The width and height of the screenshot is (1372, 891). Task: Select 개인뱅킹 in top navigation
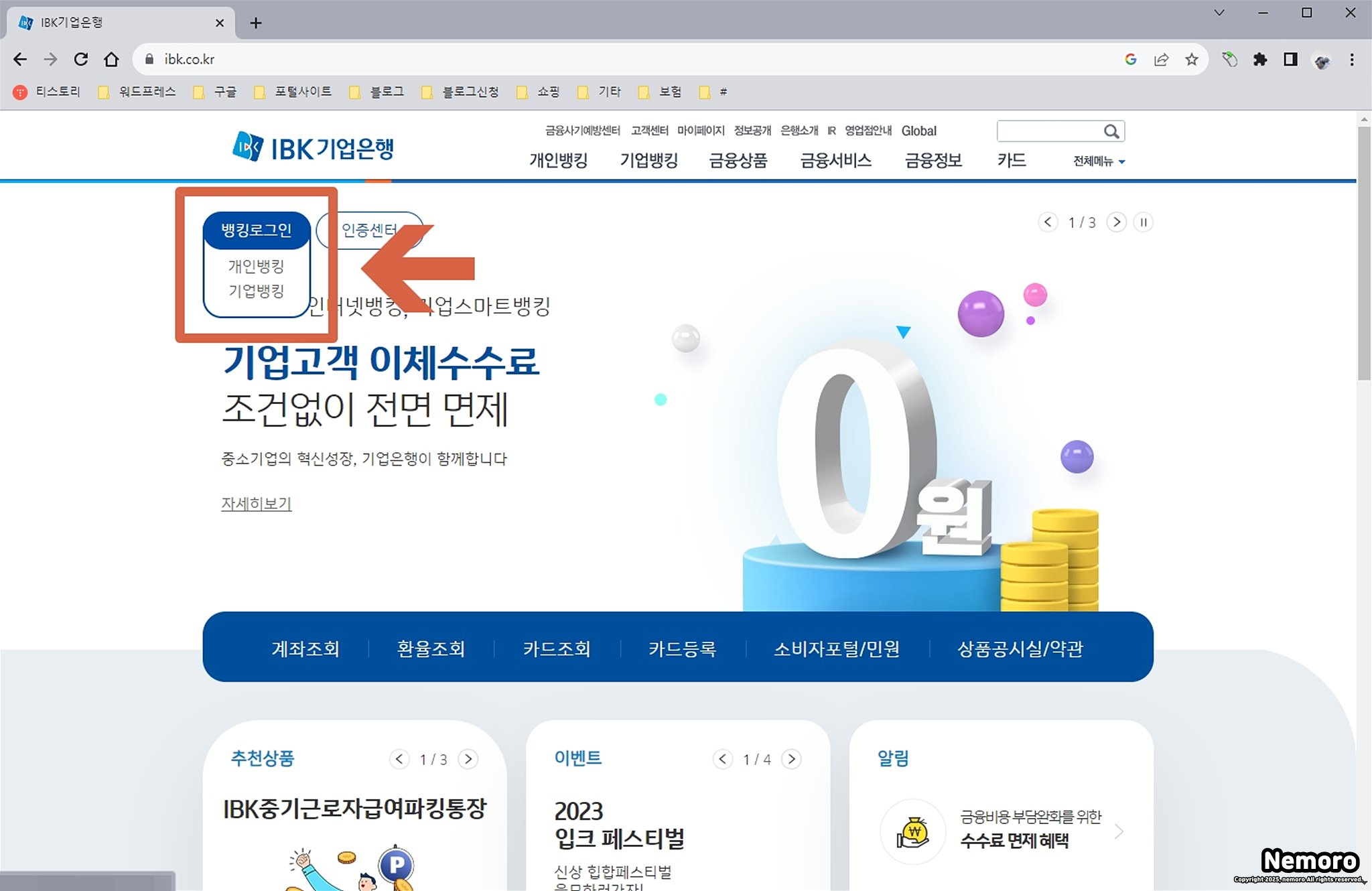558,160
